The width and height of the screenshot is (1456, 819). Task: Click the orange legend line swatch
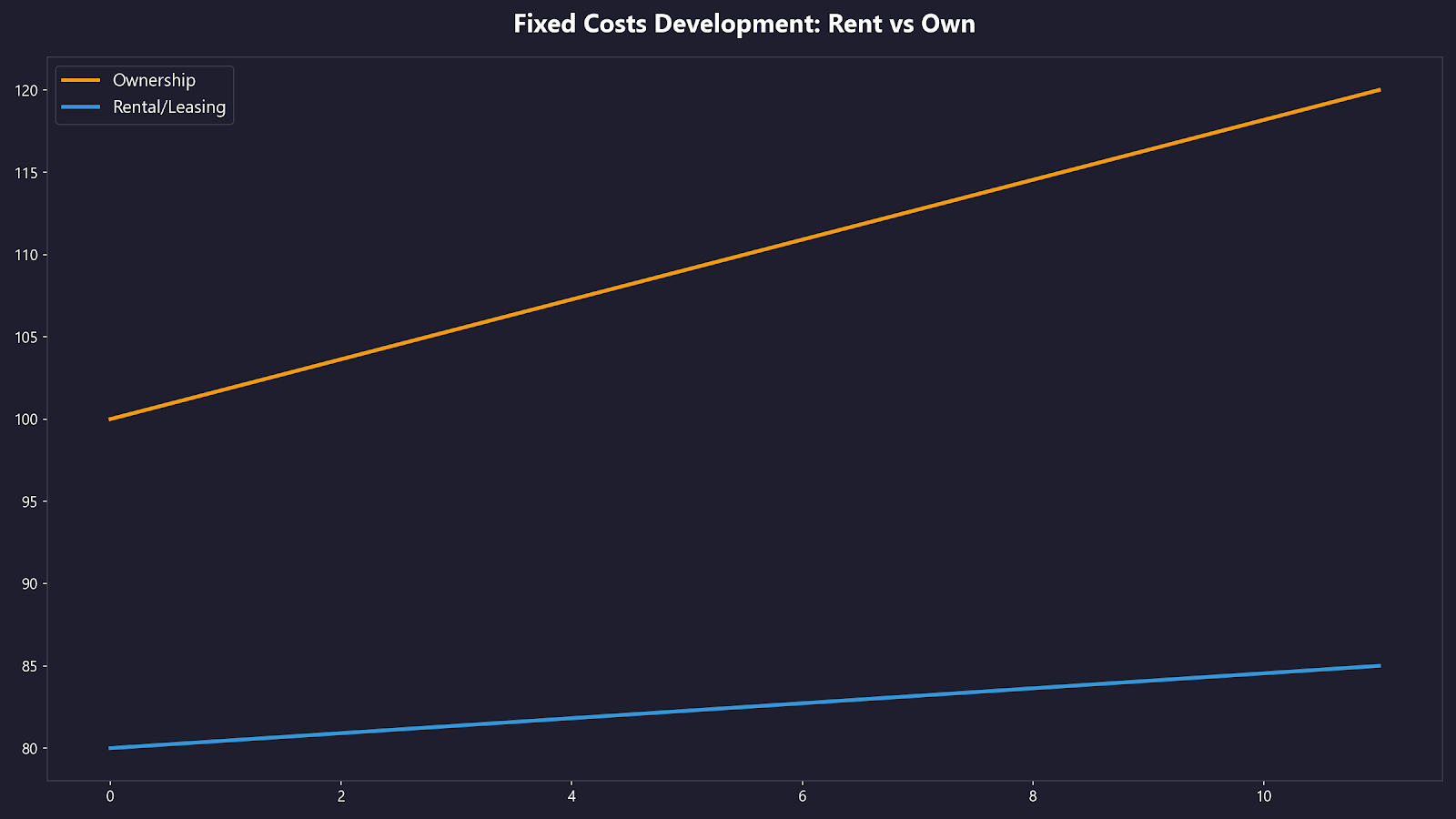[81, 80]
